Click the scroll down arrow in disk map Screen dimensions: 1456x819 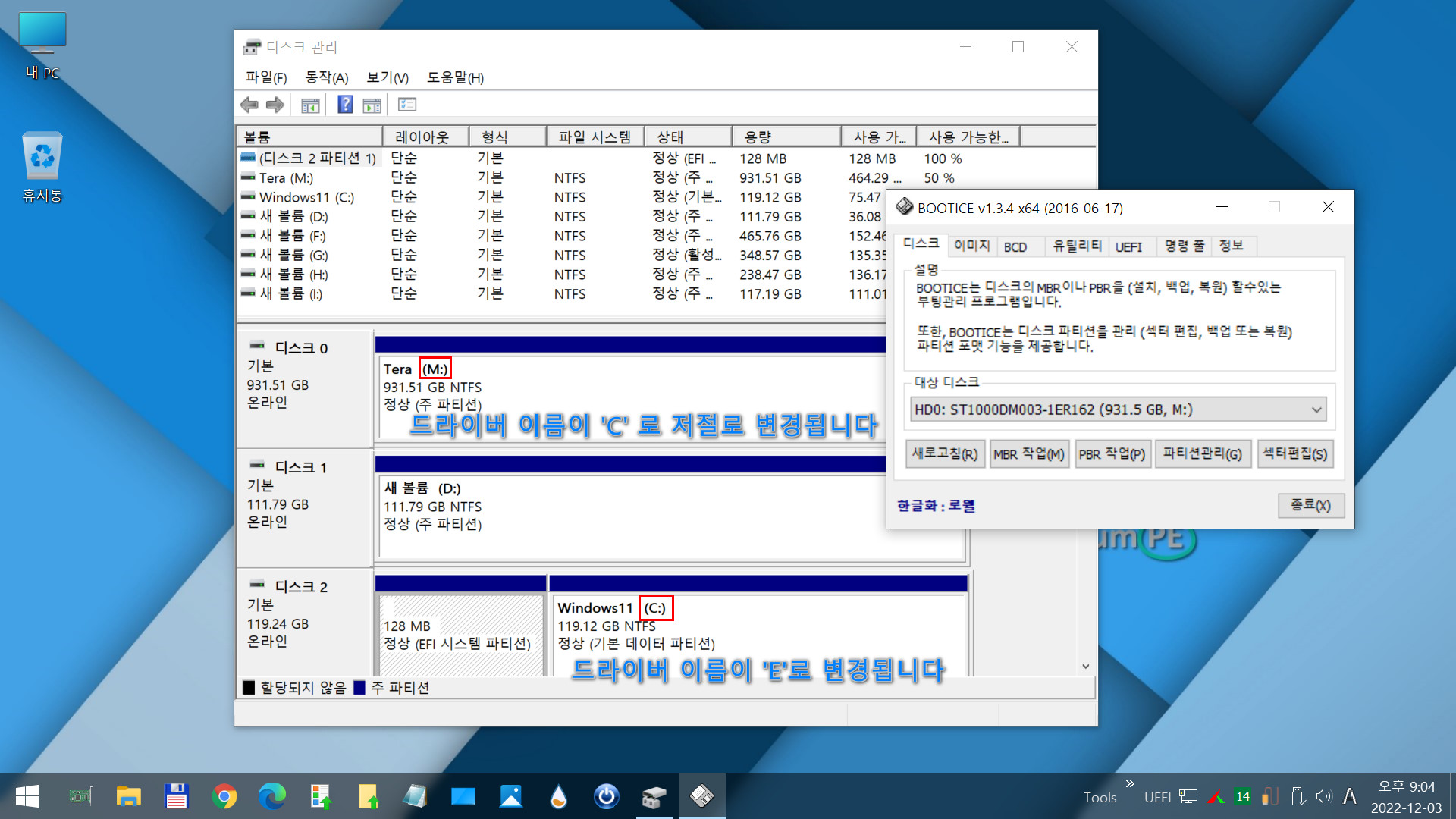point(1086,666)
